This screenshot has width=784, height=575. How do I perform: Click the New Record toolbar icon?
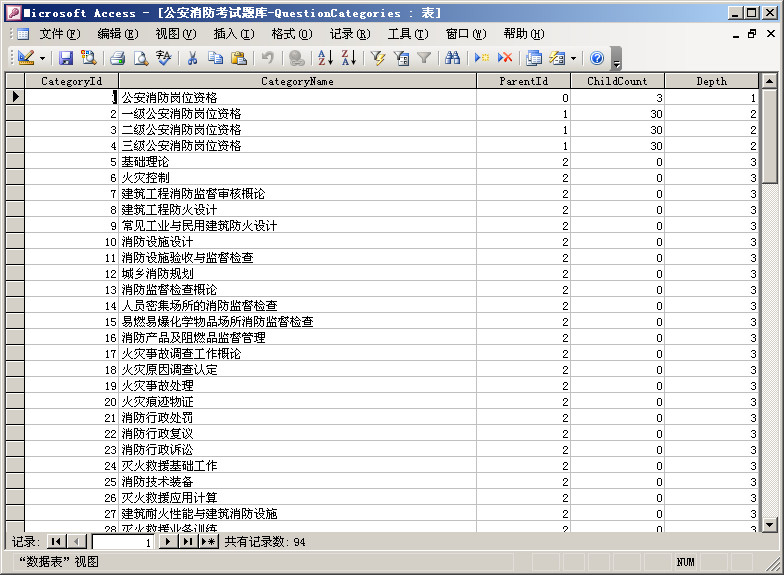(x=482, y=58)
